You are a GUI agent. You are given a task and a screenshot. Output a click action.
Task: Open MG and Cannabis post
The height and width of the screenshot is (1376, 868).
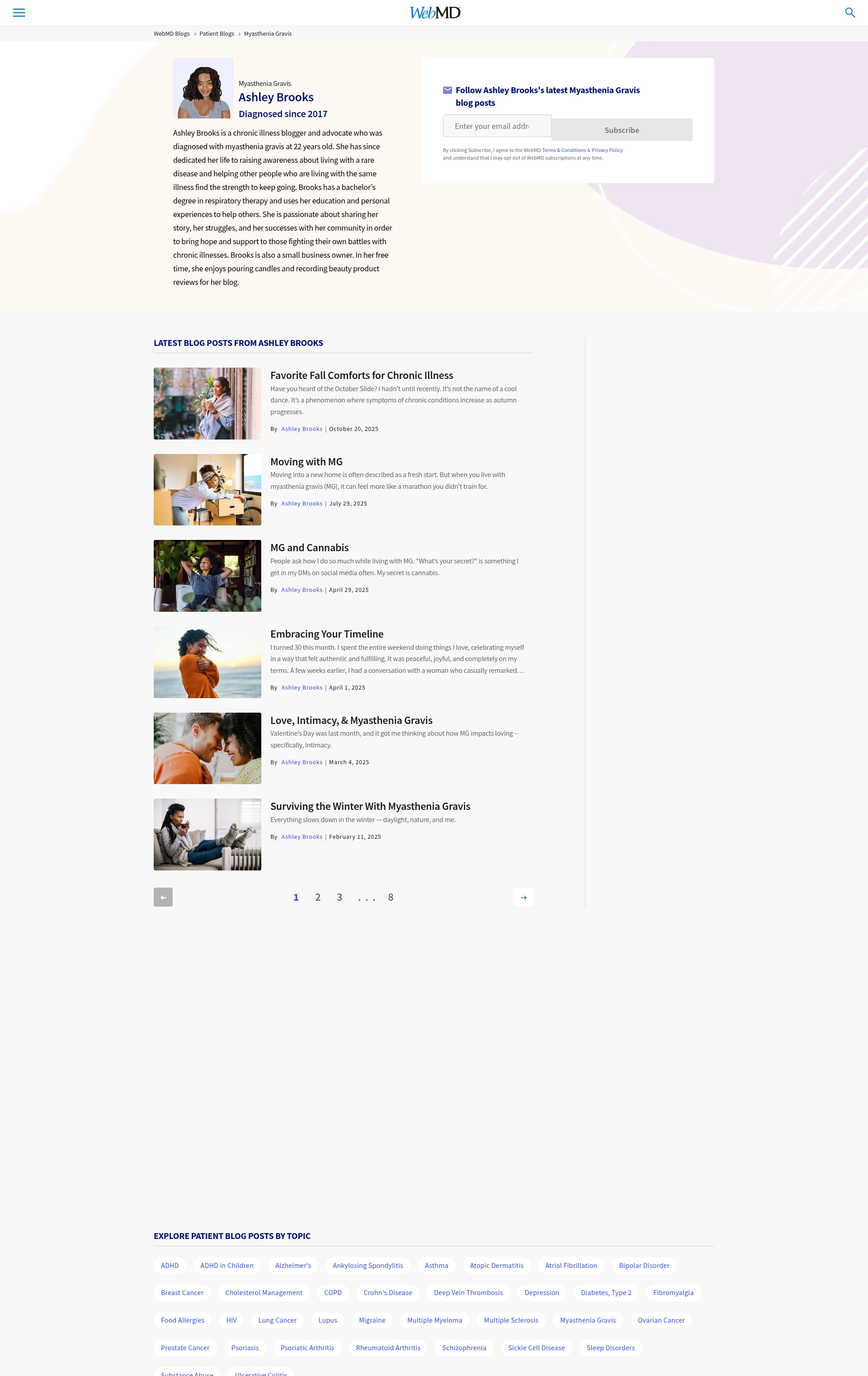pos(309,548)
